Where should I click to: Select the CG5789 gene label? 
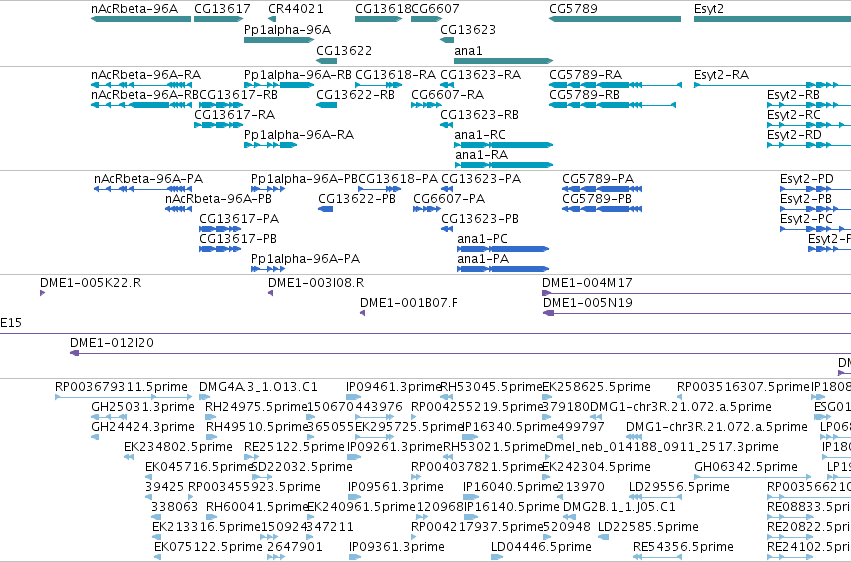pos(573,9)
